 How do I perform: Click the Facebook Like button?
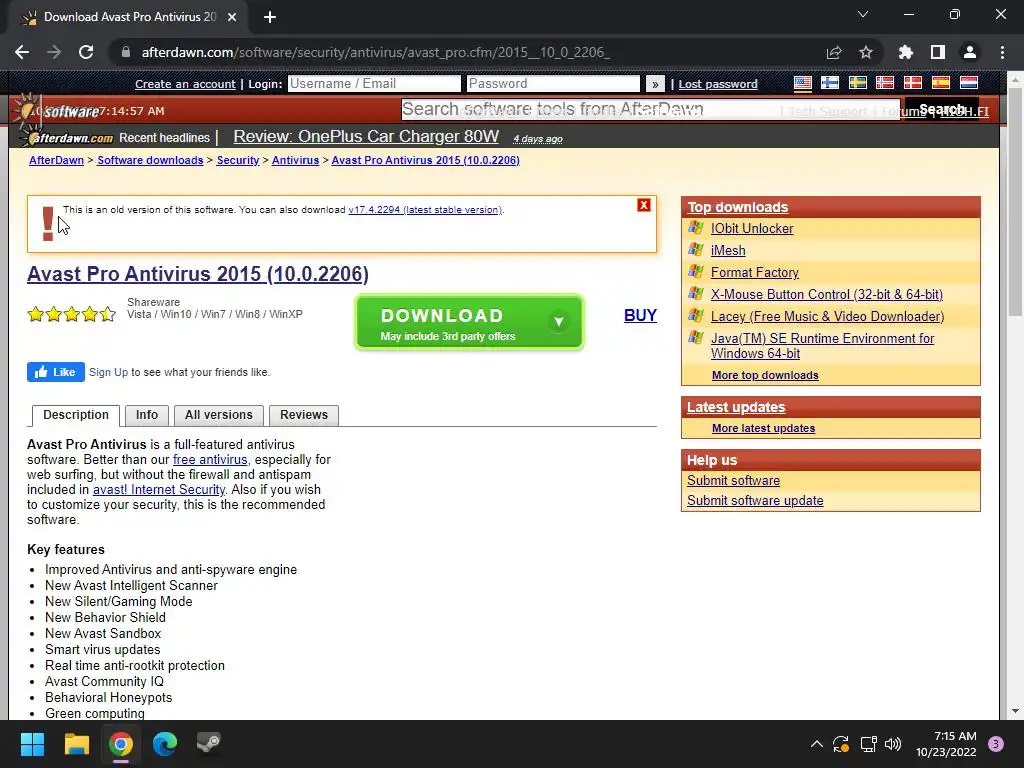(56, 372)
